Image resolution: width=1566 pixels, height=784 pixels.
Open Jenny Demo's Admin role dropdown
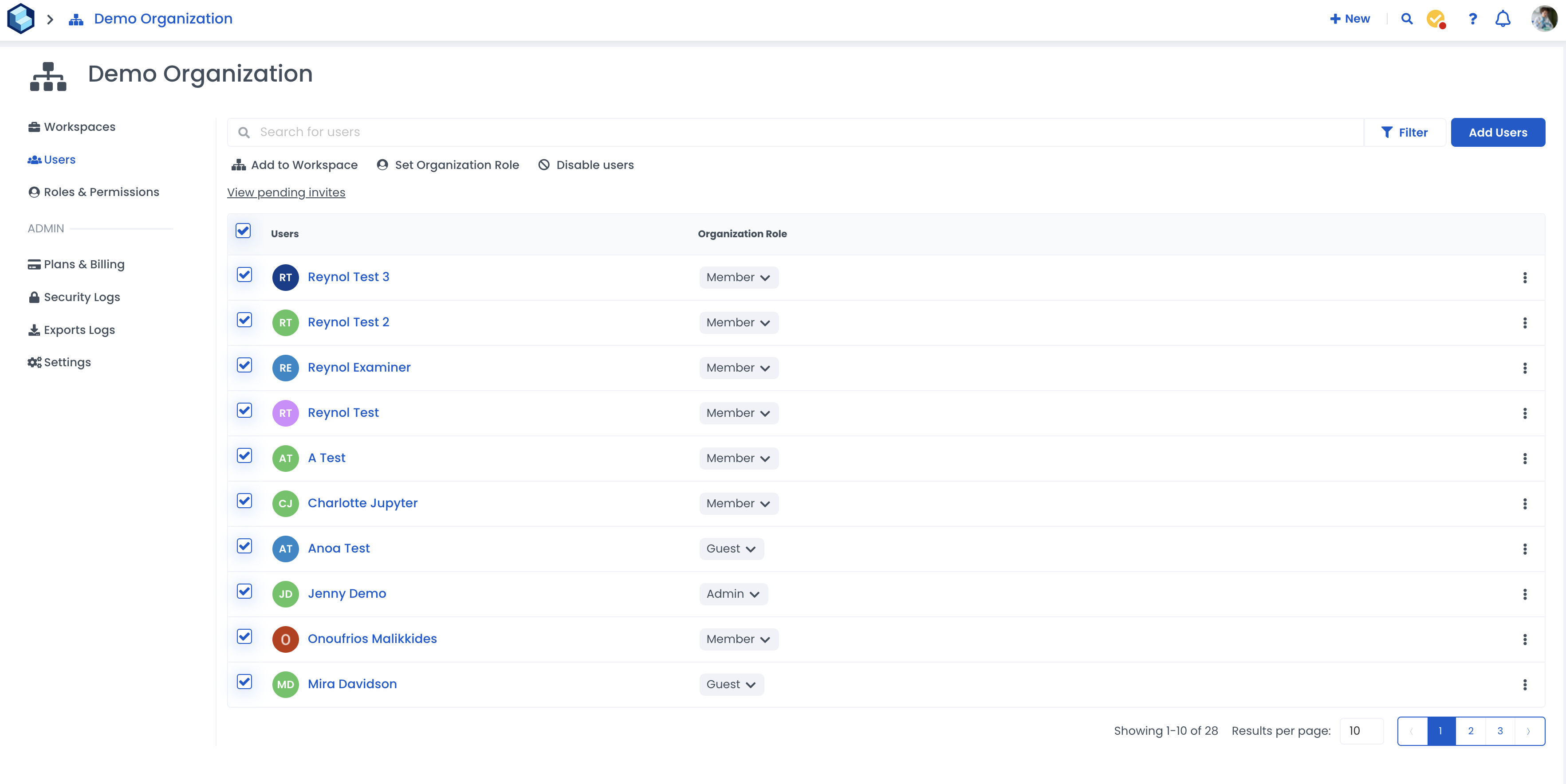732,594
